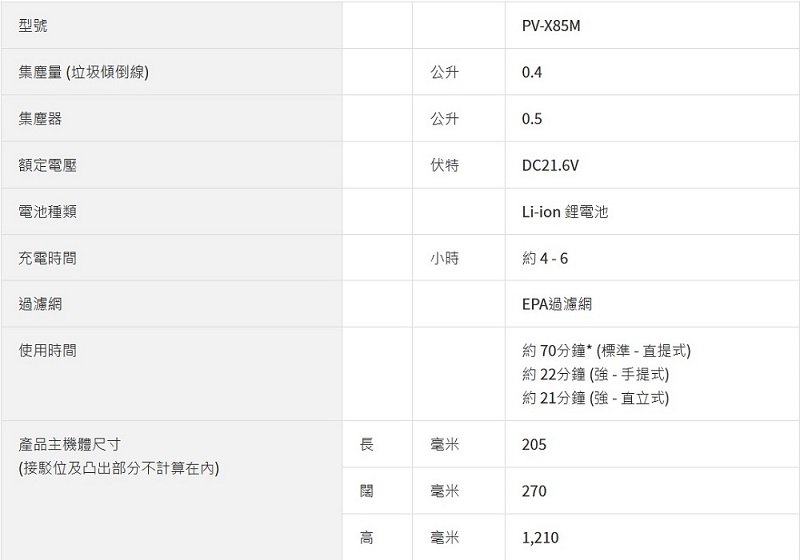Select the EPA過濾網 filter value
Viewport: 800px width, 560px height.
click(x=556, y=304)
